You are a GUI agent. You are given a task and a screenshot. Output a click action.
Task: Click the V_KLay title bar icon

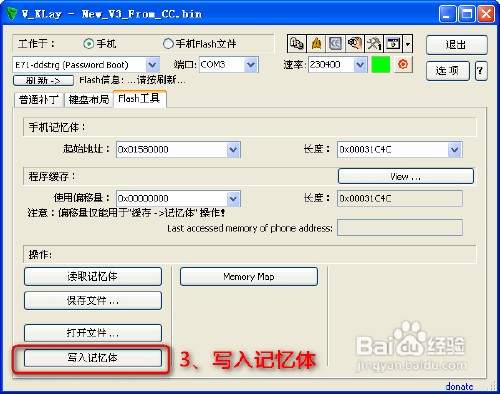pos(11,14)
